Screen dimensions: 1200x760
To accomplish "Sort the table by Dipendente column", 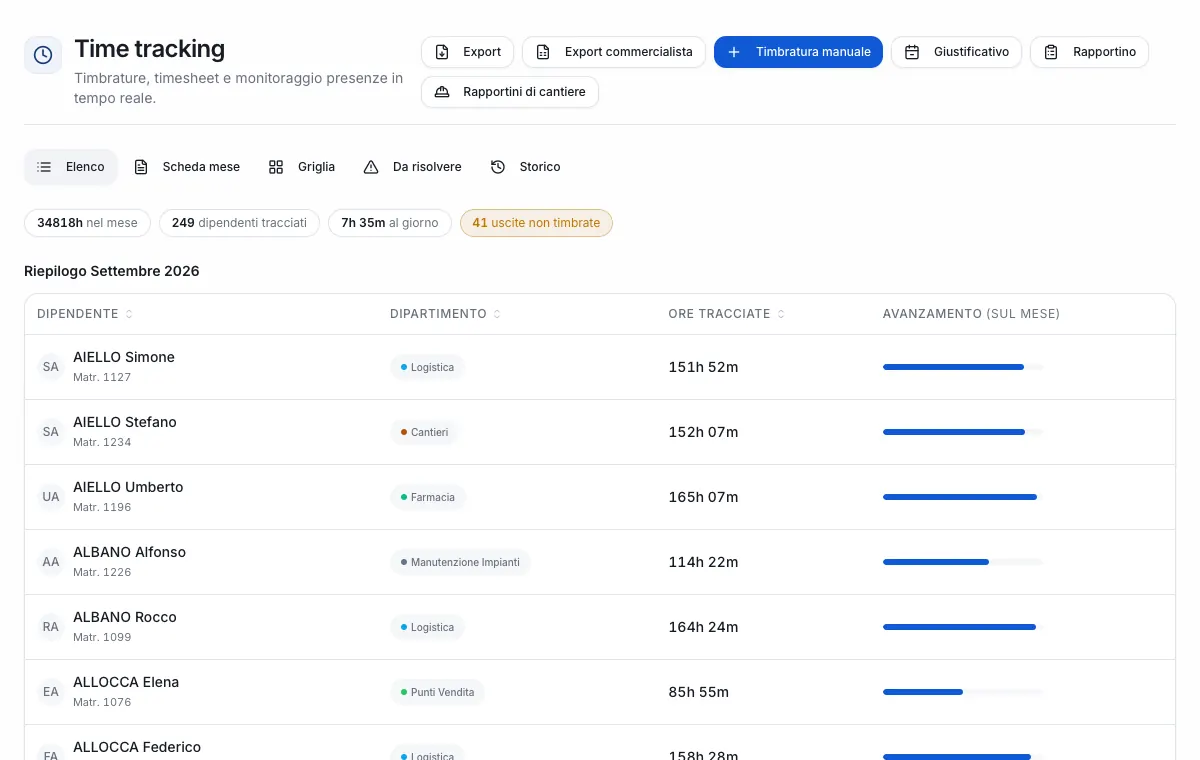I will pos(85,314).
